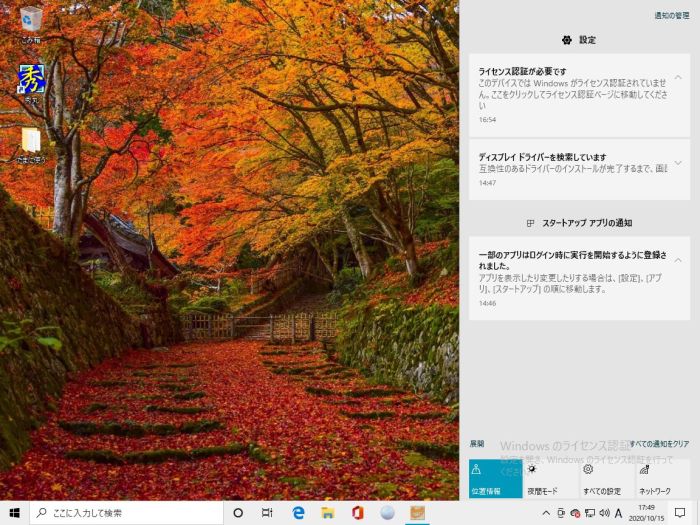The image size is (700, 525).
Task: Toggle the ネットワーク quick action tile
Action: [663, 479]
